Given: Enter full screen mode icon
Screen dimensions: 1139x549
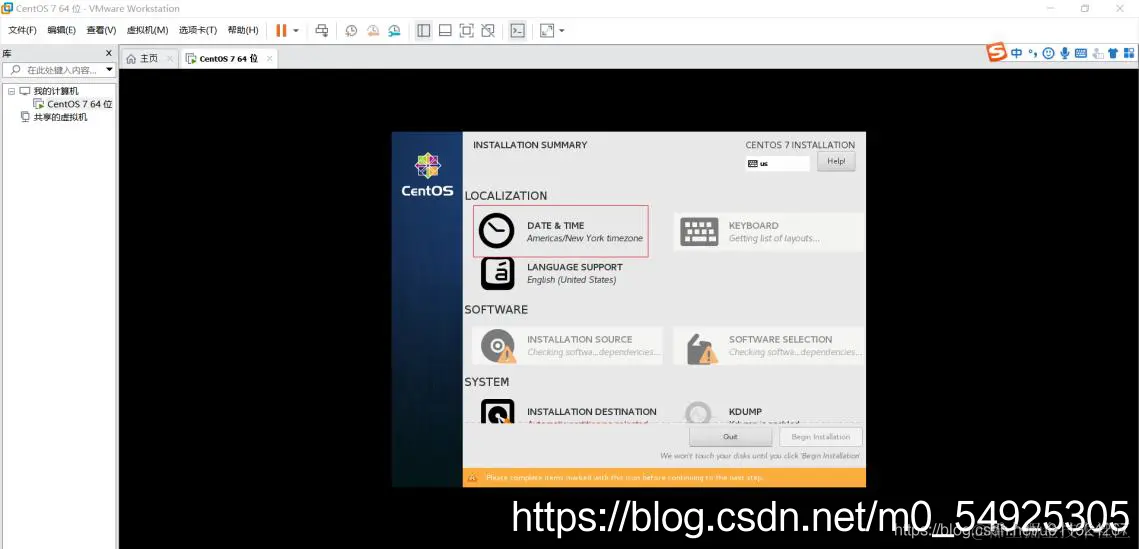Looking at the screenshot, I should coord(466,30).
